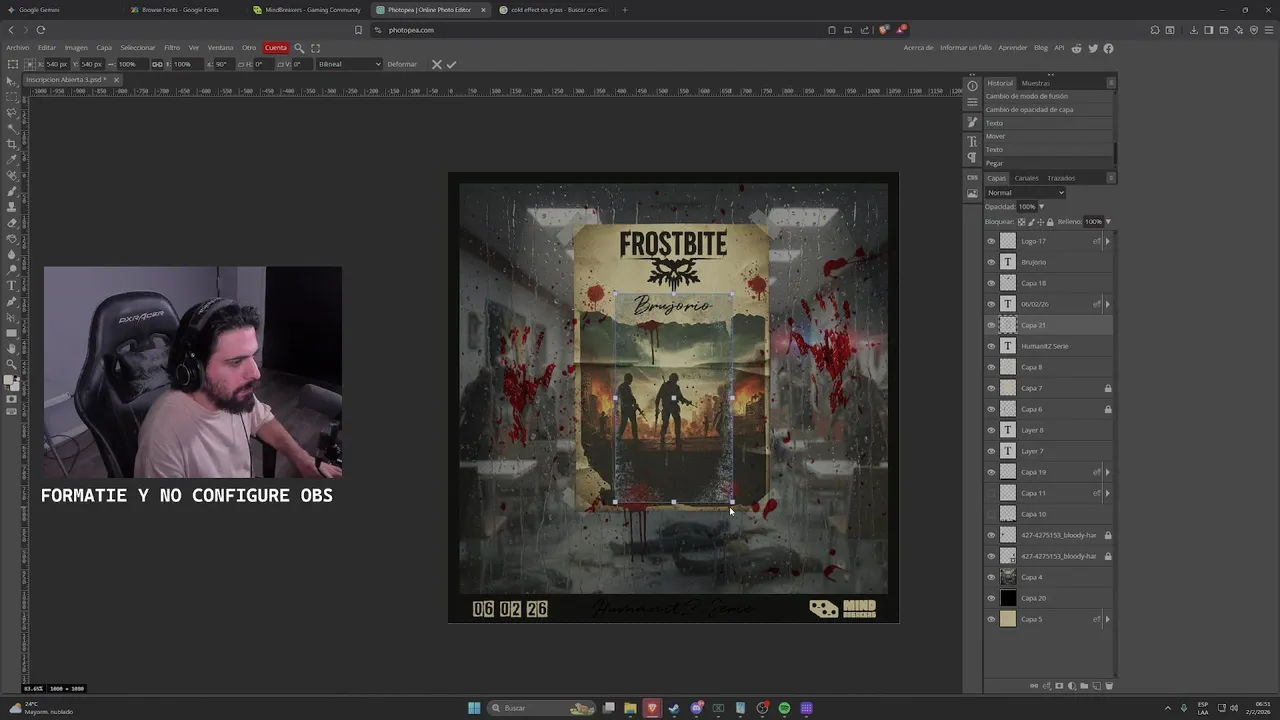This screenshot has height=720, width=1280.
Task: Open the character panel Tt icon
Action: tap(972, 142)
